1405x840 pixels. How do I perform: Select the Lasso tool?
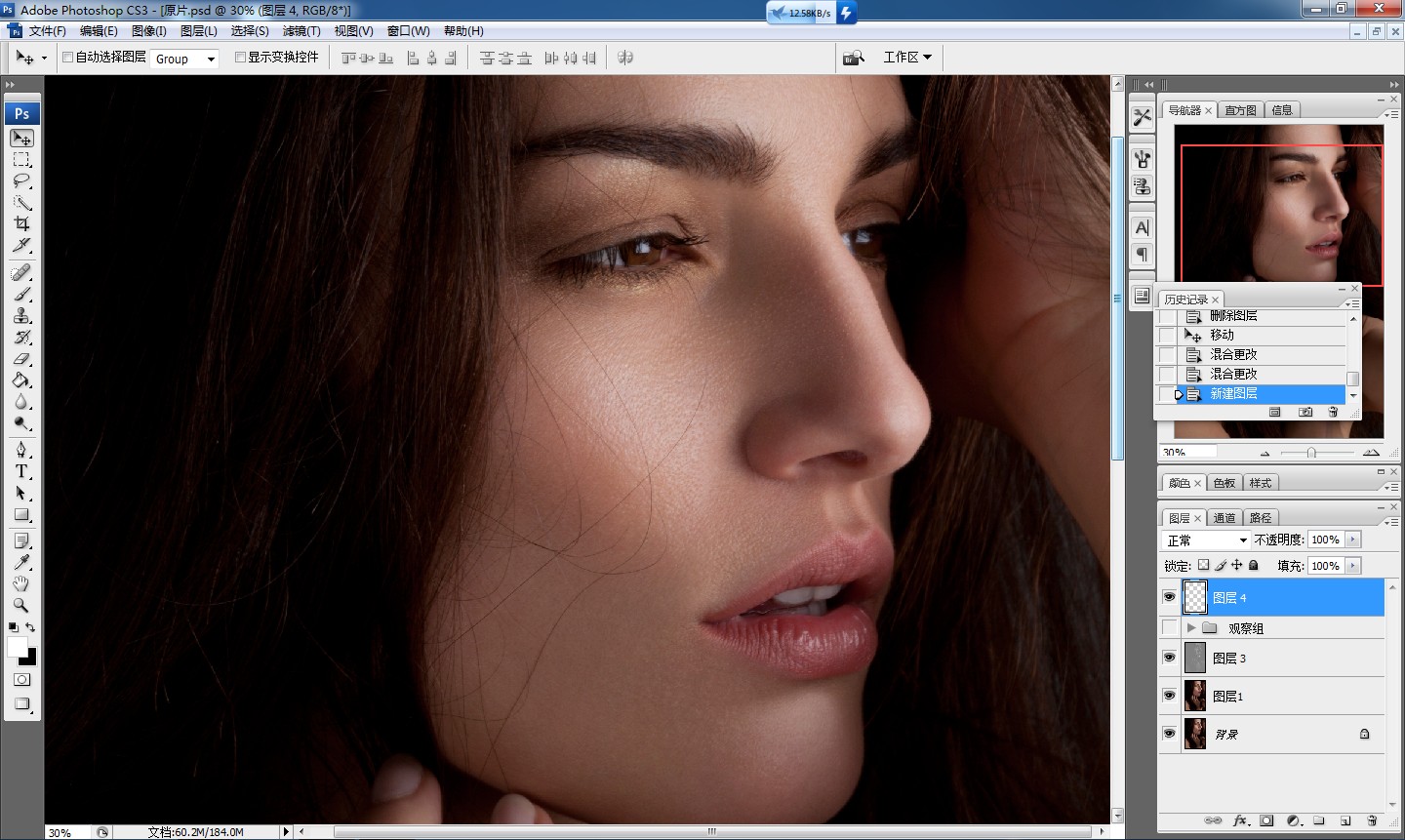point(21,181)
